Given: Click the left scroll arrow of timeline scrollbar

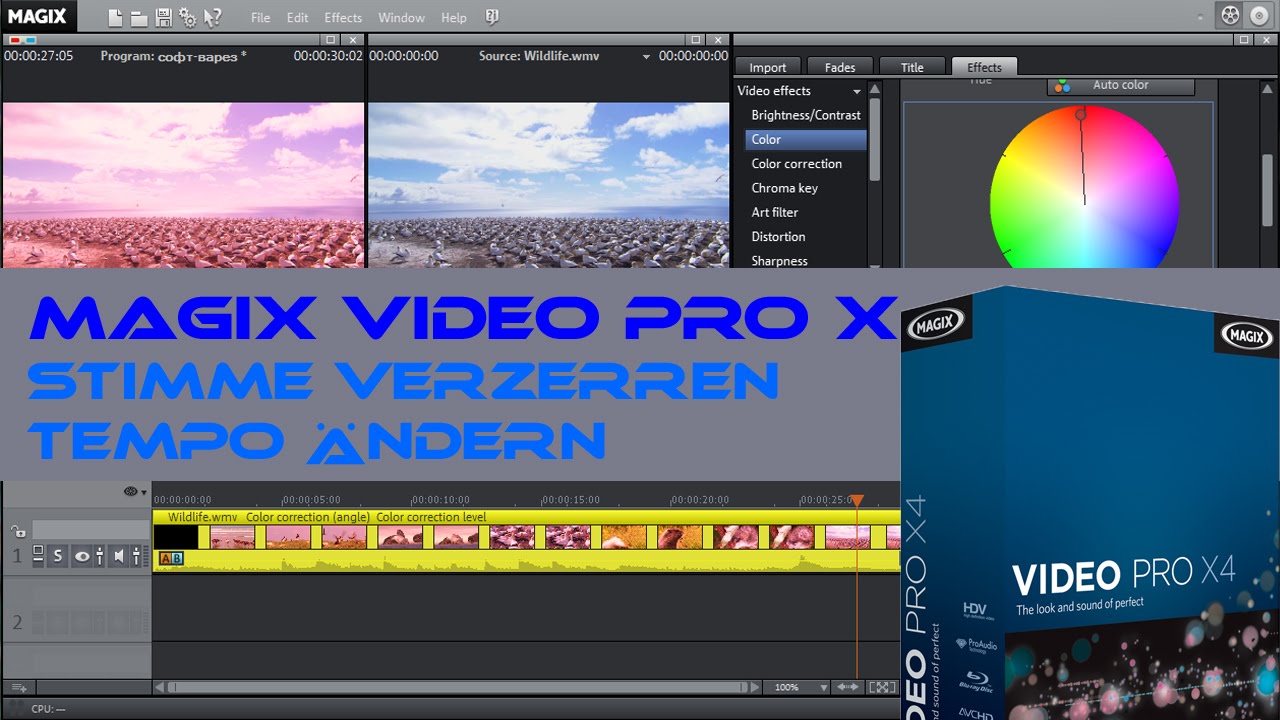Looking at the screenshot, I should [159, 688].
